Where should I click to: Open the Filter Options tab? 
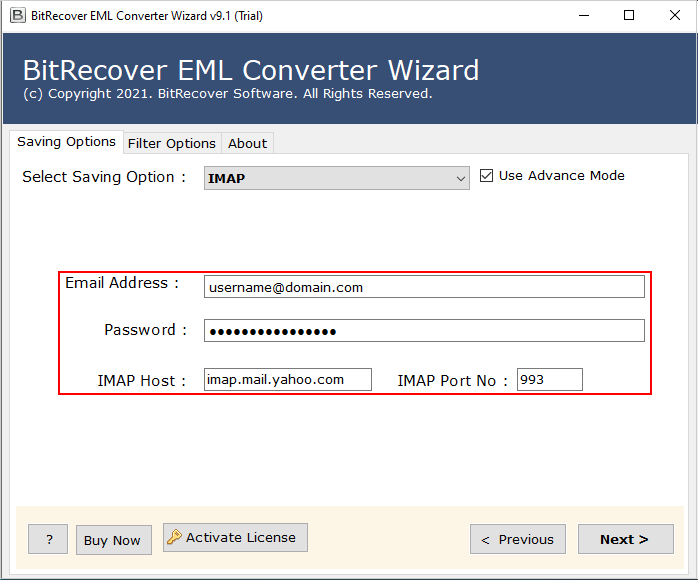point(171,143)
